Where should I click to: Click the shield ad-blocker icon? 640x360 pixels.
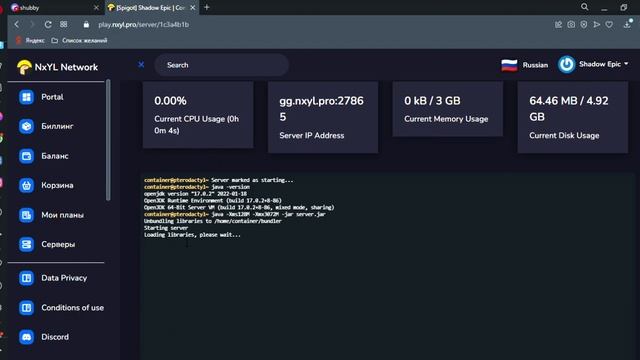[x=584, y=24]
